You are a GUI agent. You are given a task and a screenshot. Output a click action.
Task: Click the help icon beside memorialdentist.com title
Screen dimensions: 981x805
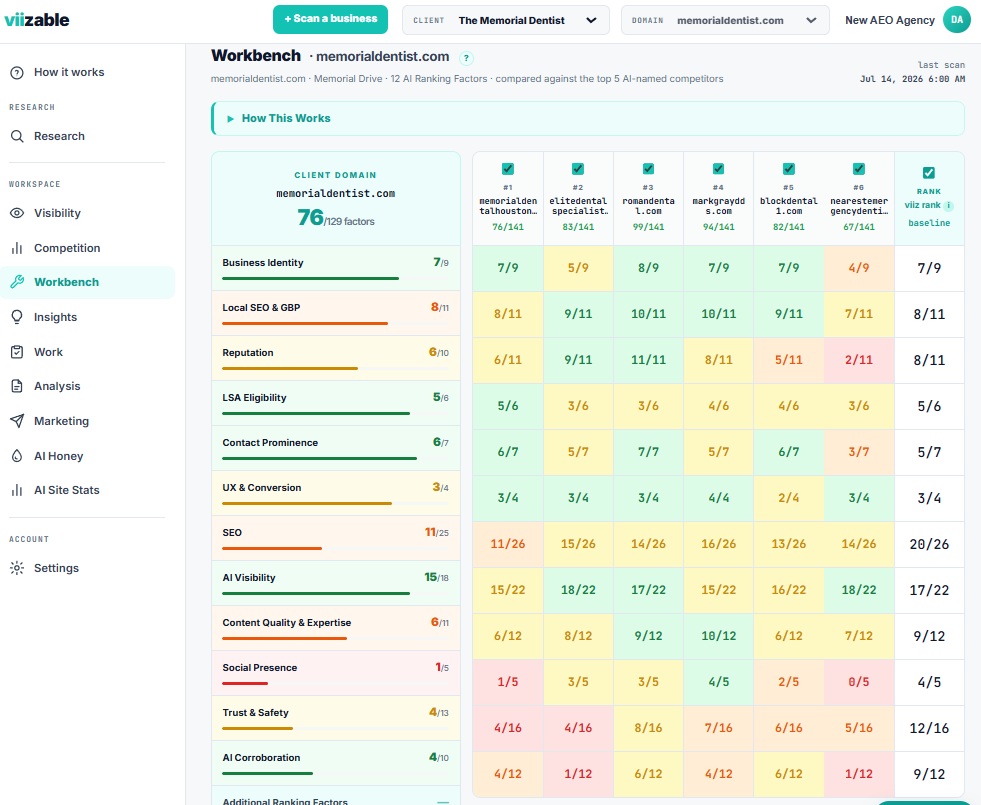(466, 58)
